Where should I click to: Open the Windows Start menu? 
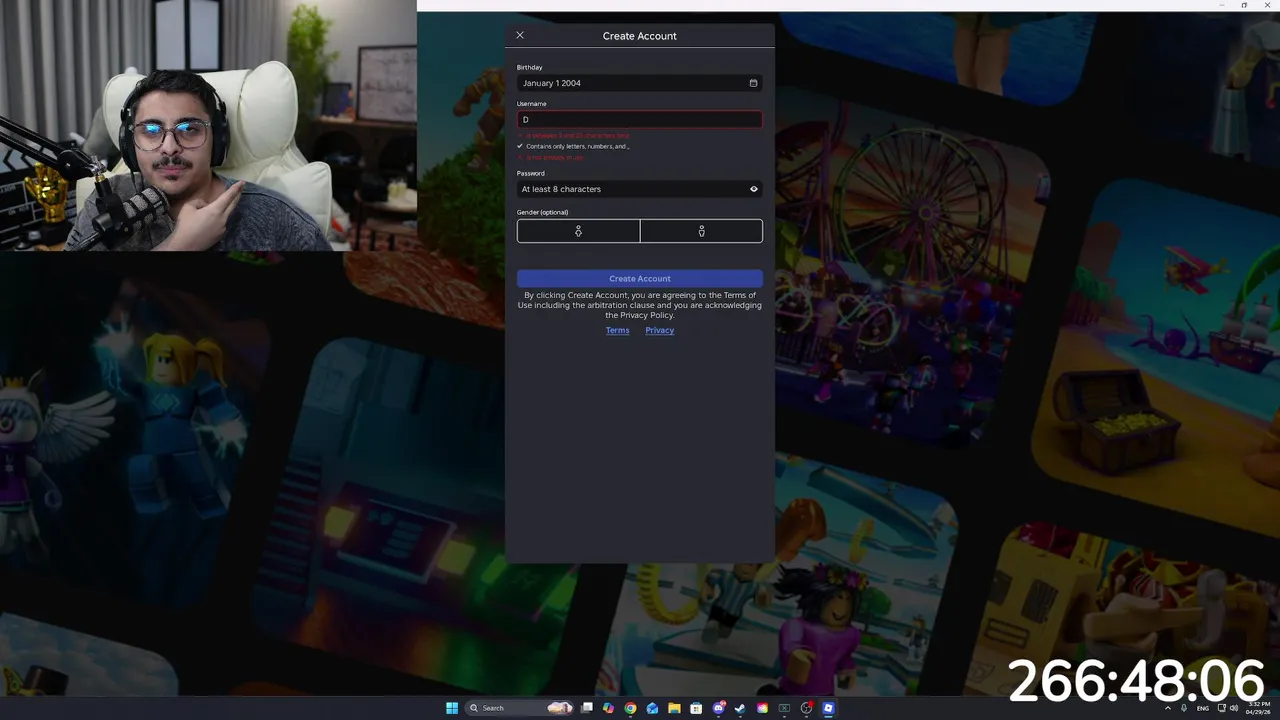coord(452,708)
